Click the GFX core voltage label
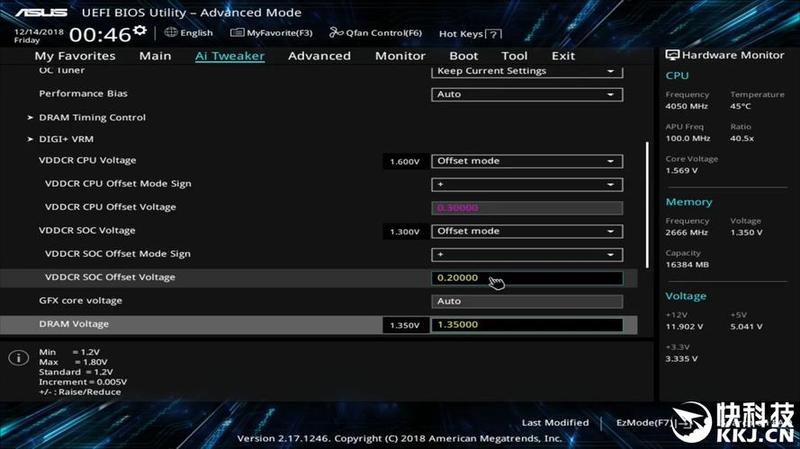800x449 pixels. (81, 301)
